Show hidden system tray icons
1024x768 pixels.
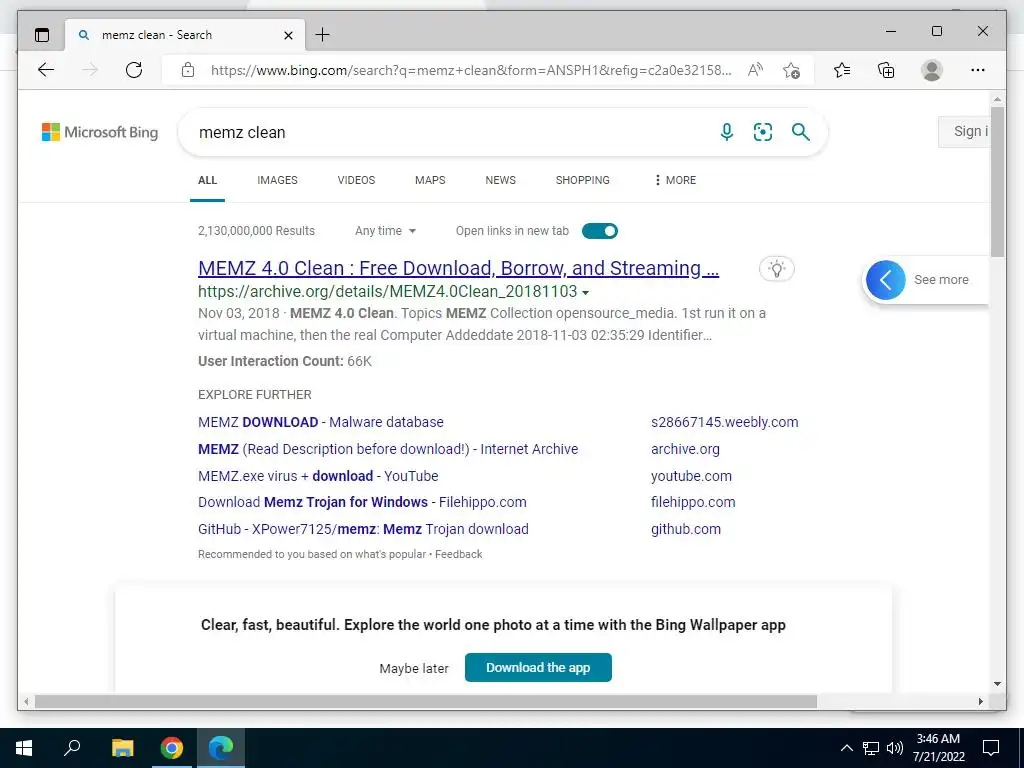coord(846,748)
